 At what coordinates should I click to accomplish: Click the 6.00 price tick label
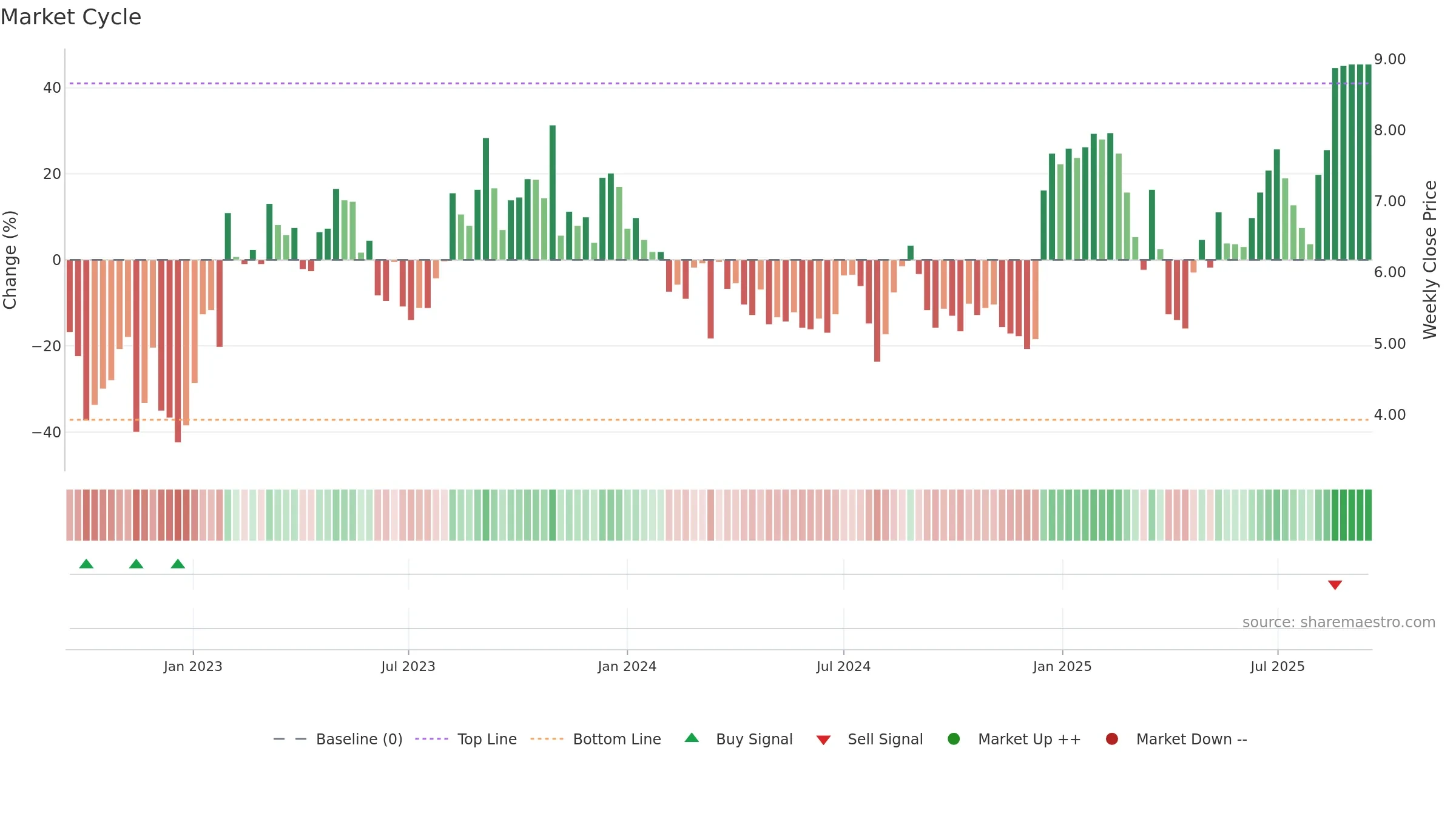[x=1390, y=272]
